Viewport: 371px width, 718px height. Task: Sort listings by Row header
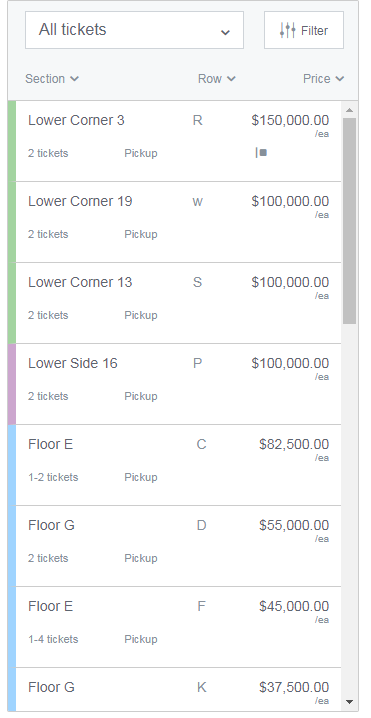pyautogui.click(x=217, y=79)
